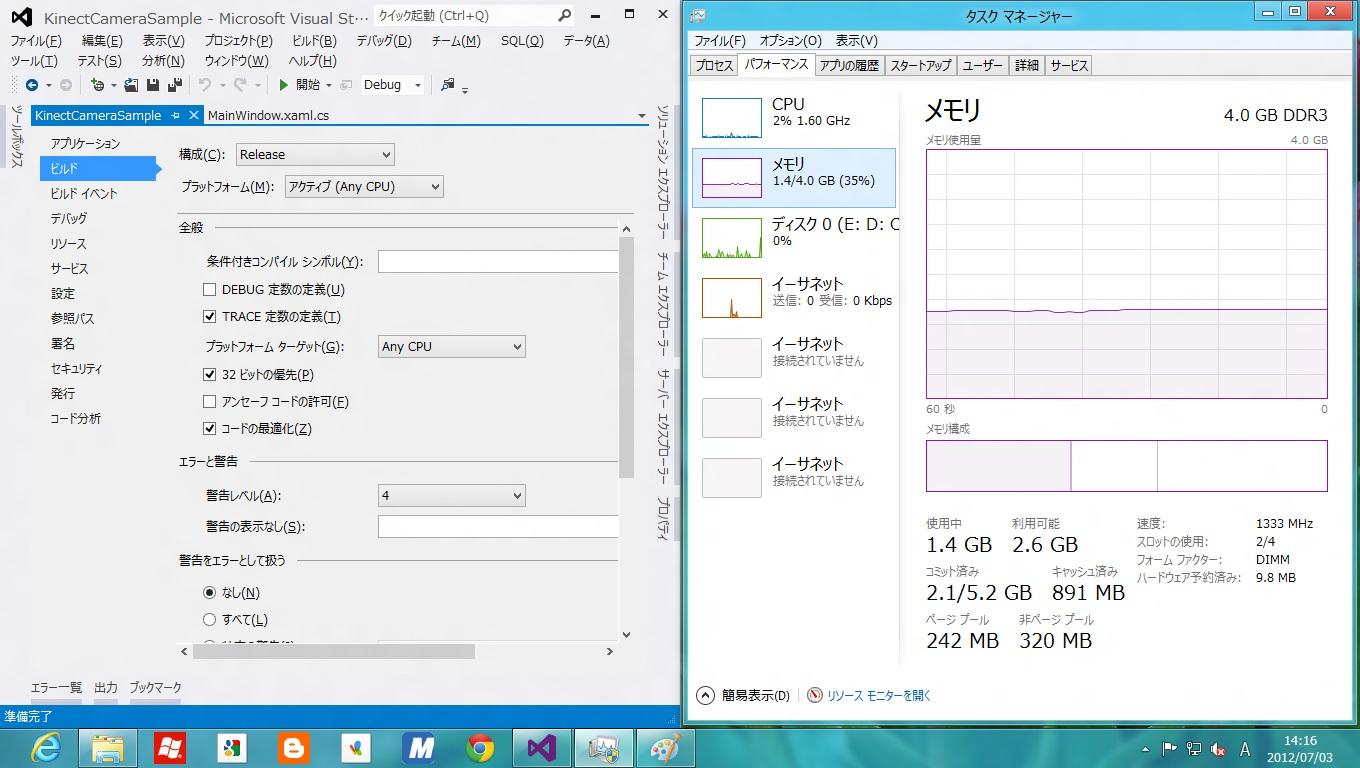Click the 警告の表示なし input field

click(498, 526)
